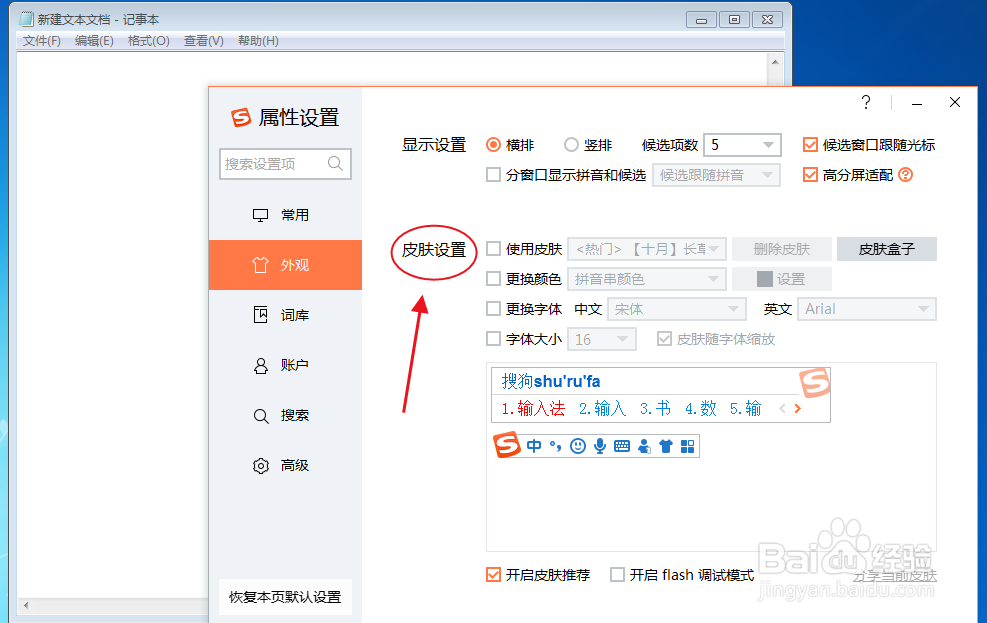Open the 搜索 sidebar section
Image resolution: width=987 pixels, height=623 pixels.
(285, 415)
